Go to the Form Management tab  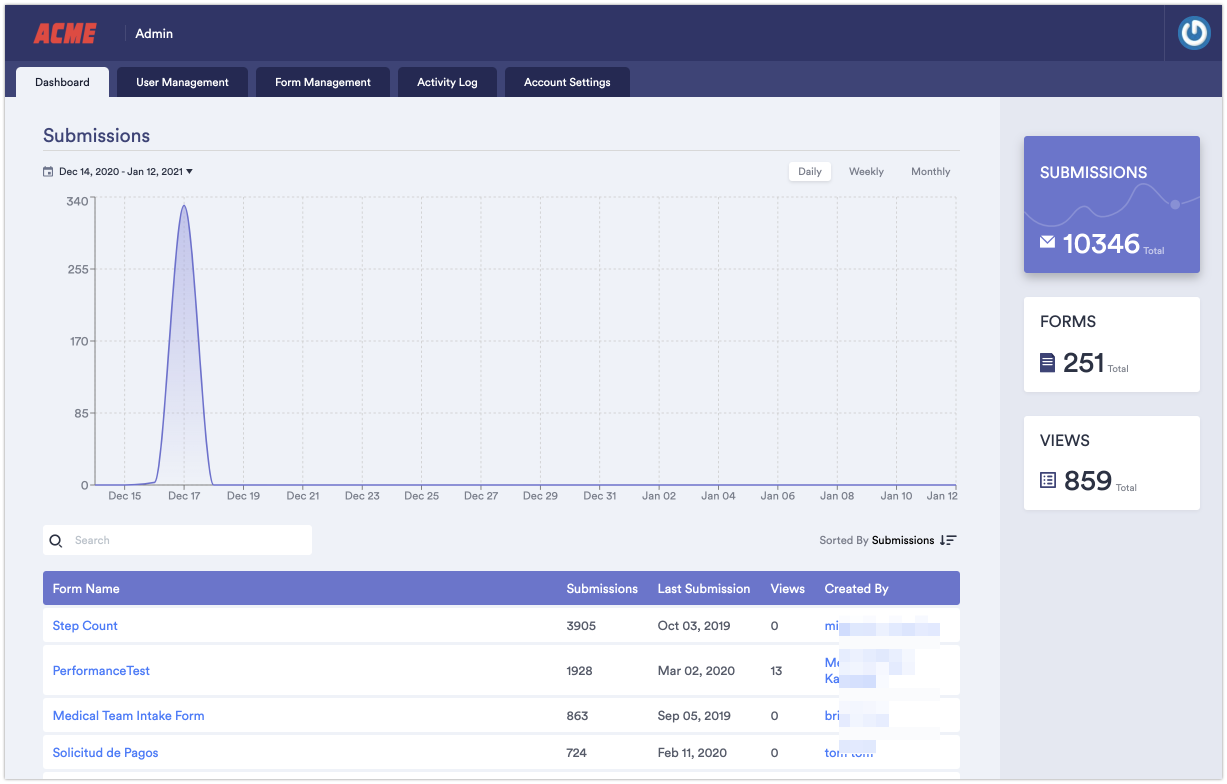(x=322, y=82)
